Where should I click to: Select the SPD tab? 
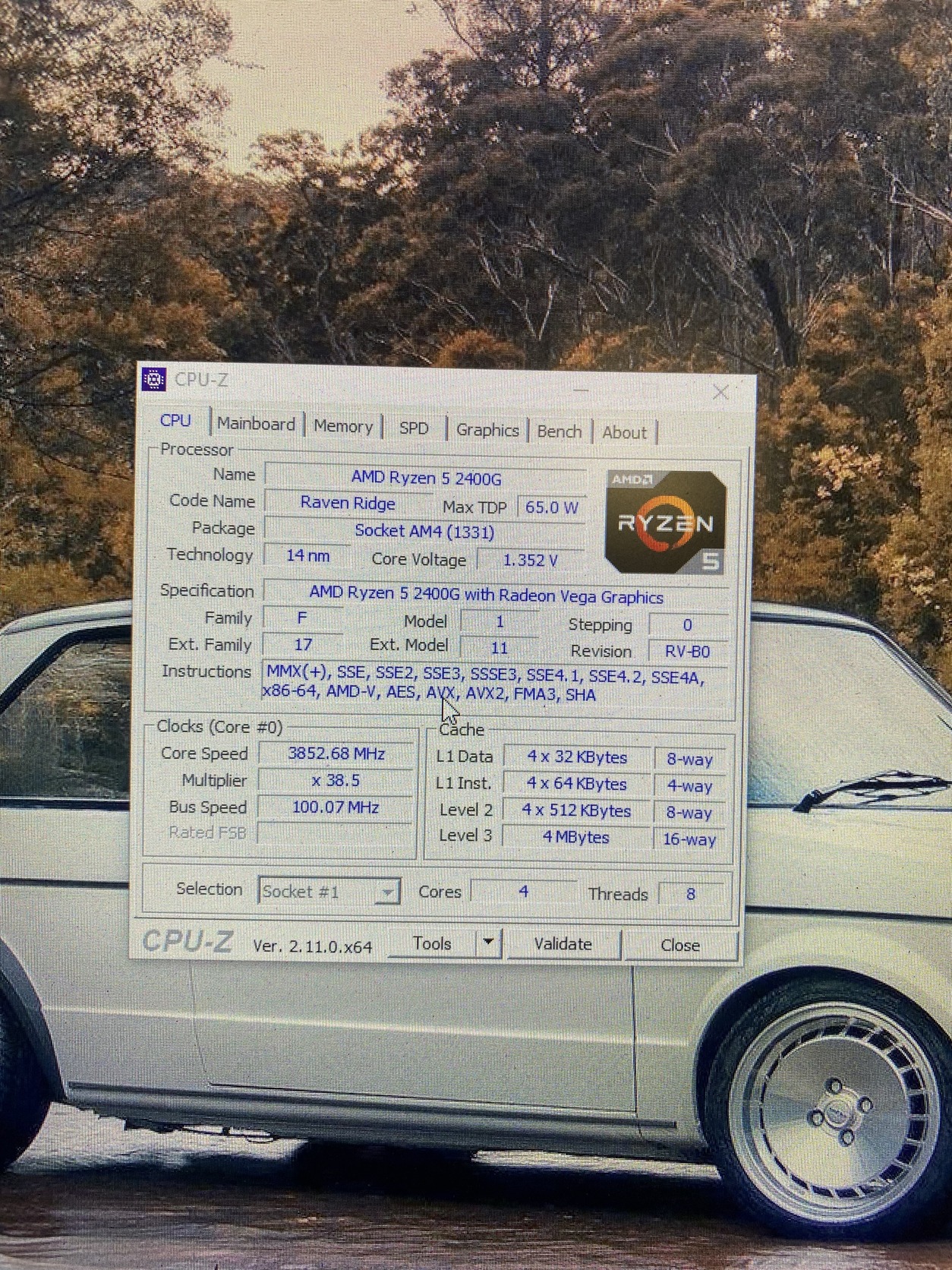pyautogui.click(x=414, y=428)
